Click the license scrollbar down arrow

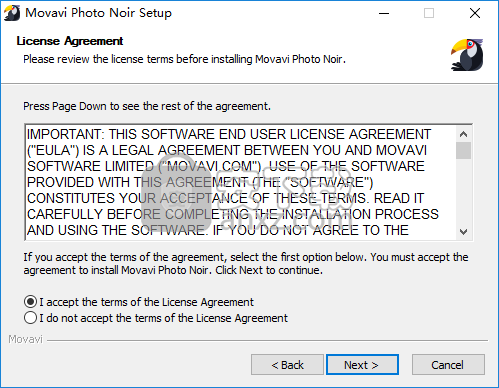pos(463,231)
